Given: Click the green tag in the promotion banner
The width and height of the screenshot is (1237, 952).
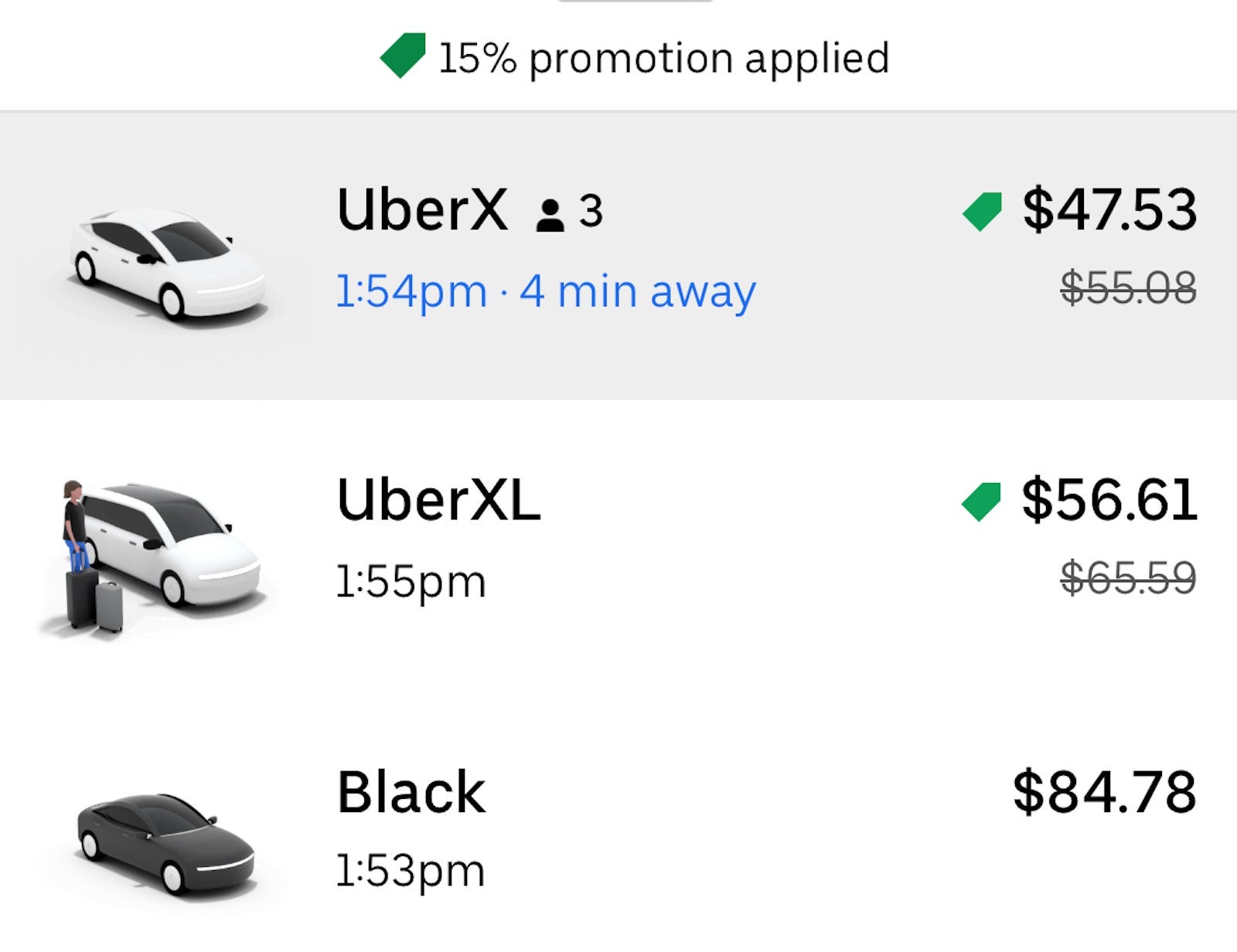Looking at the screenshot, I should pos(402,56).
